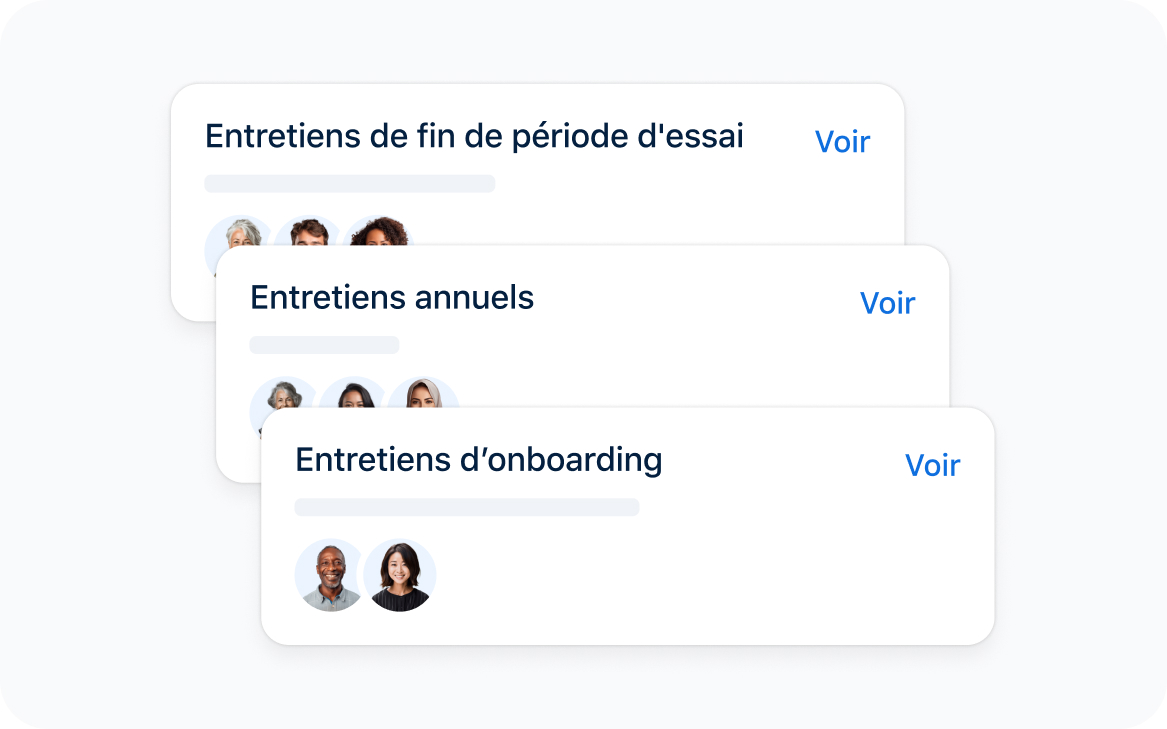The width and height of the screenshot is (1167, 729).
Task: Open Voir link on Entretiens annuels card
Action: pos(887,303)
